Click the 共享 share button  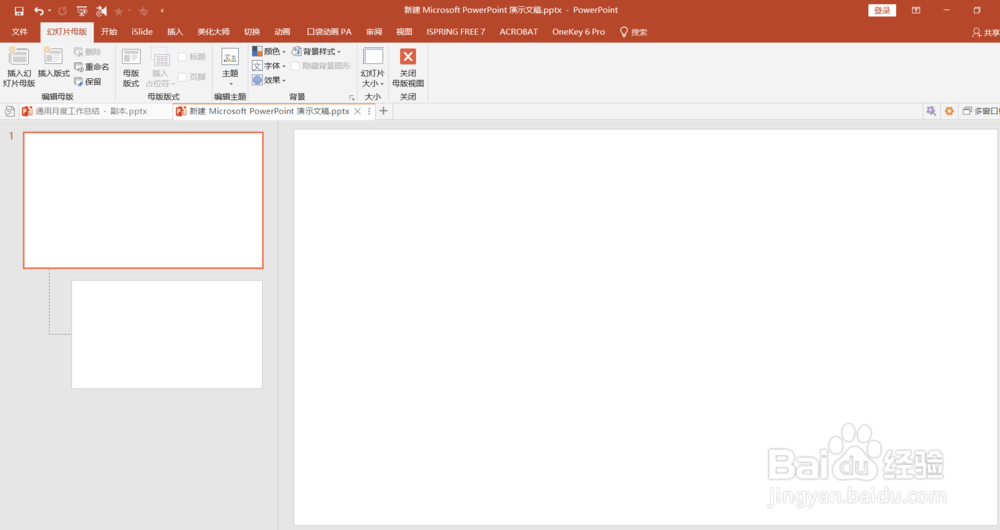click(986, 33)
